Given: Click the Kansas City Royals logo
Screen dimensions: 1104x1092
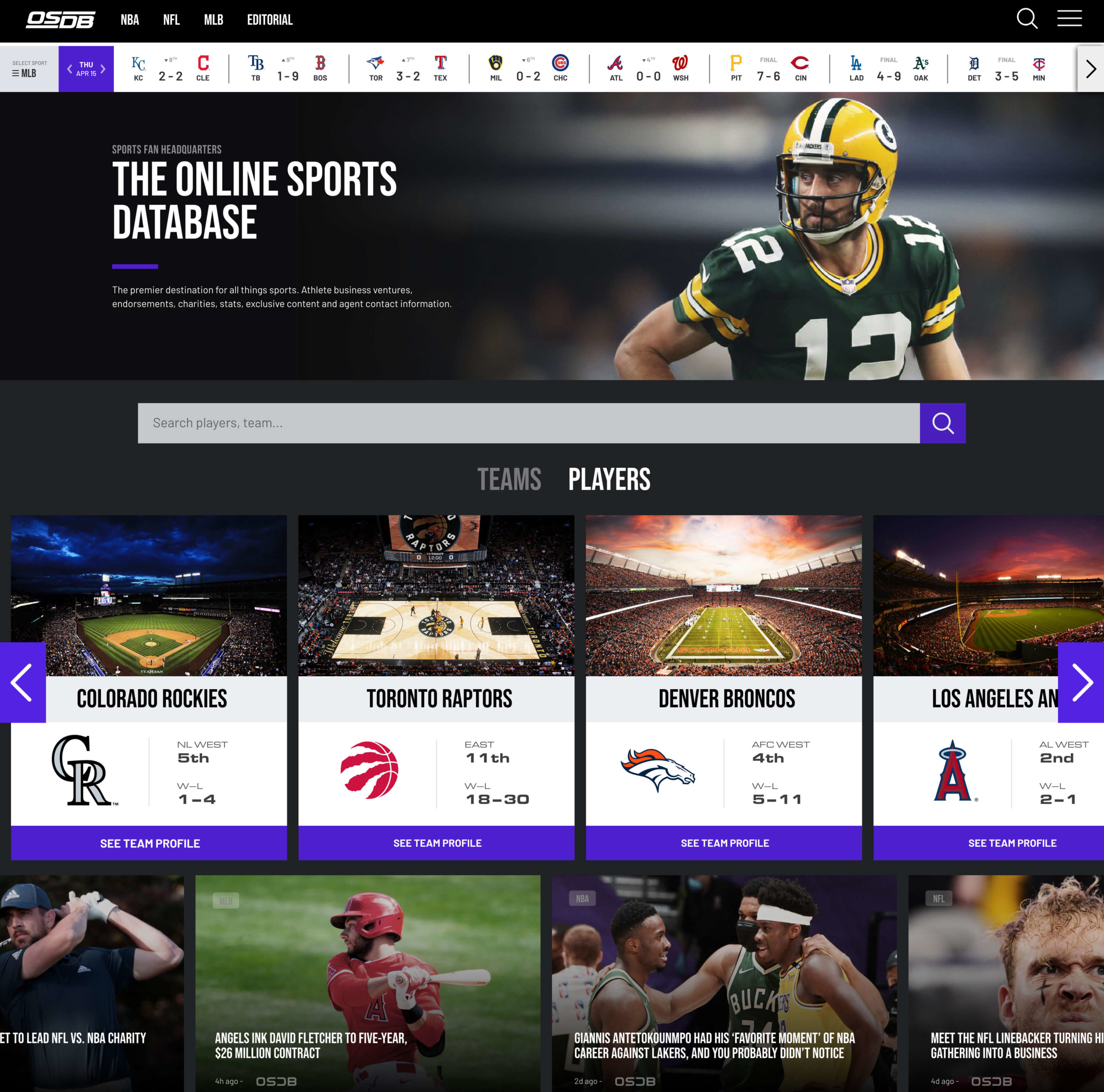Looking at the screenshot, I should (x=138, y=63).
